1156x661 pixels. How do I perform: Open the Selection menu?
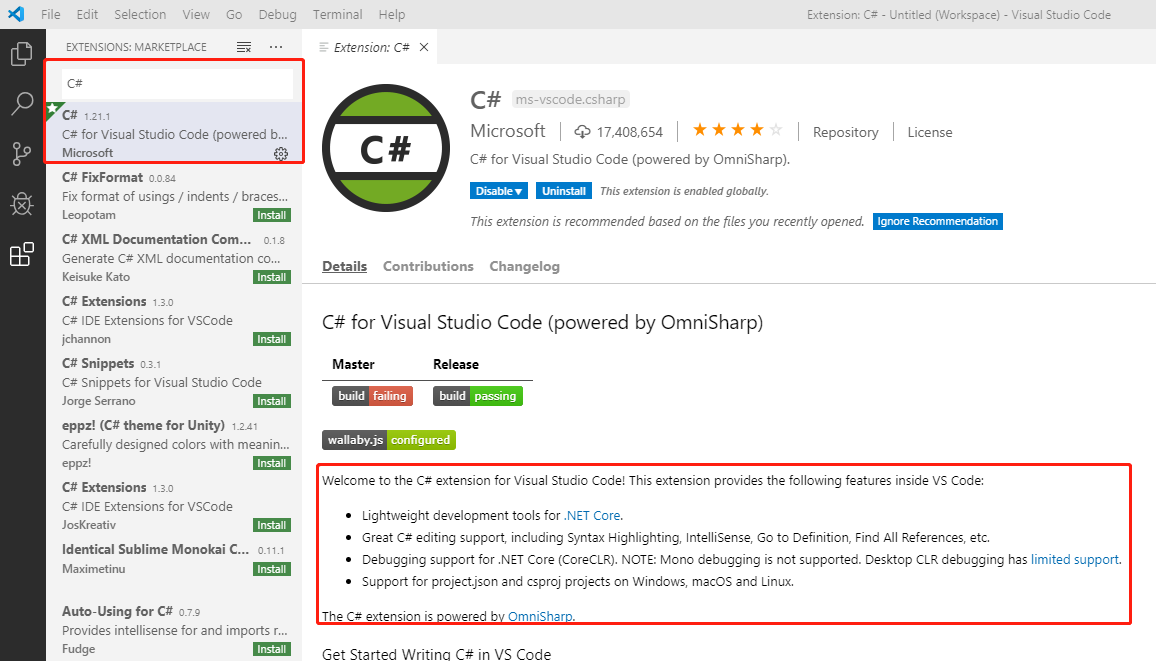(x=140, y=14)
